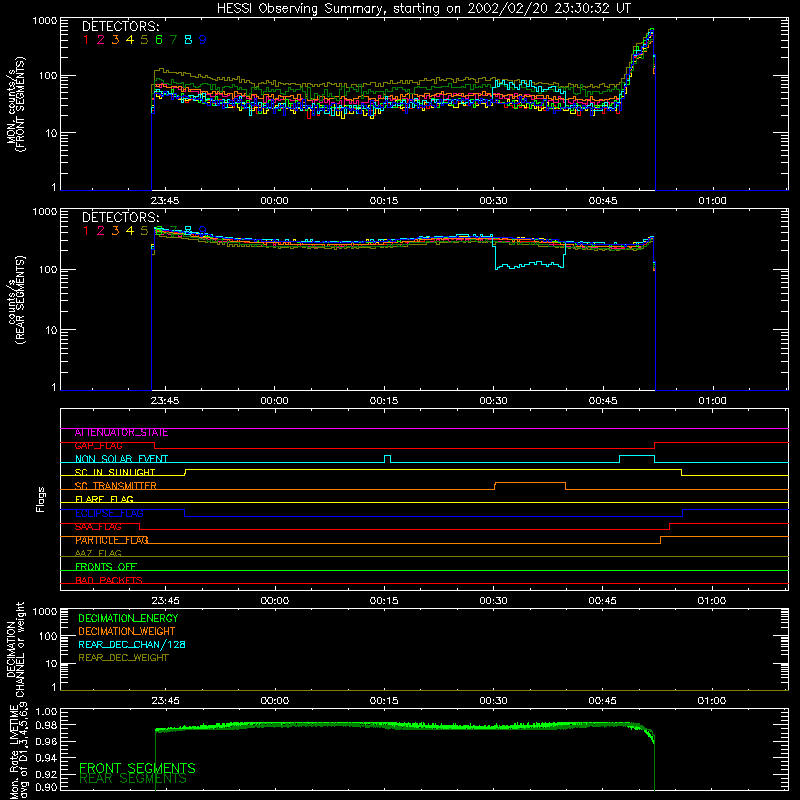Image resolution: width=800 pixels, height=800 pixels.
Task: Click the short NON_SOLAR_EVENT pulse near 00:15
Action: pyautogui.click(x=388, y=458)
